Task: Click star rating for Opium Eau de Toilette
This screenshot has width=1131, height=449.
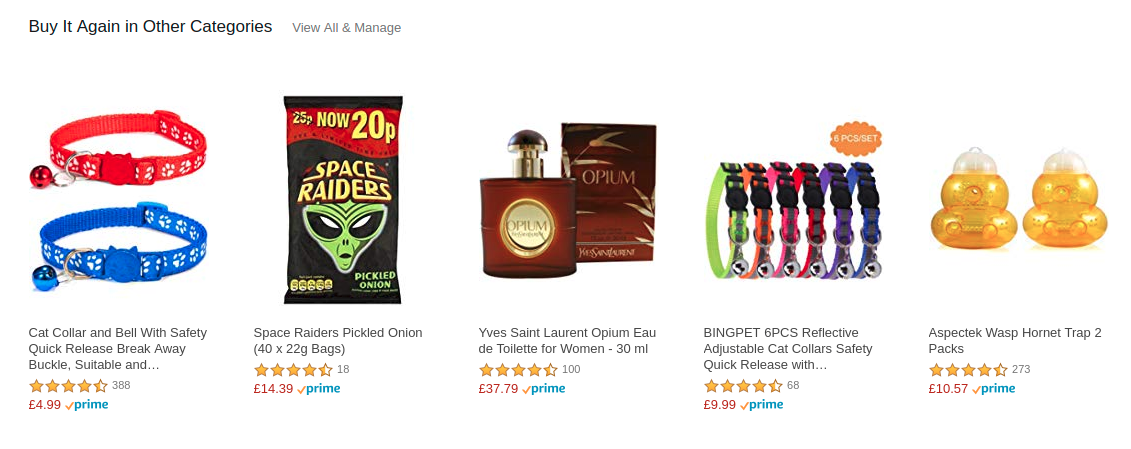Action: point(519,370)
